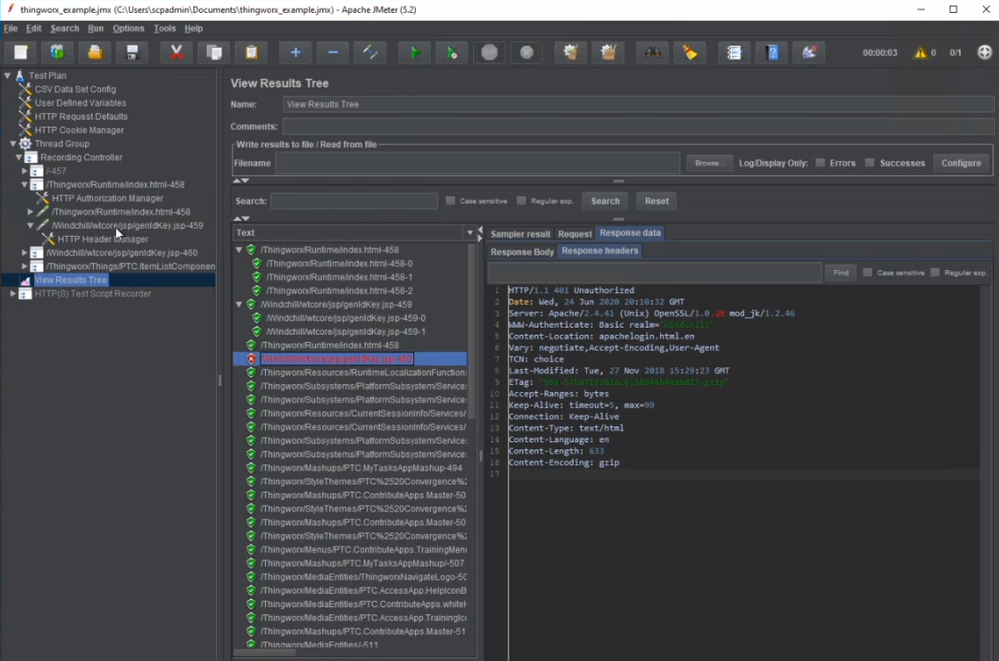Click the Configure button
The image size is (999, 661).
pos(961,163)
